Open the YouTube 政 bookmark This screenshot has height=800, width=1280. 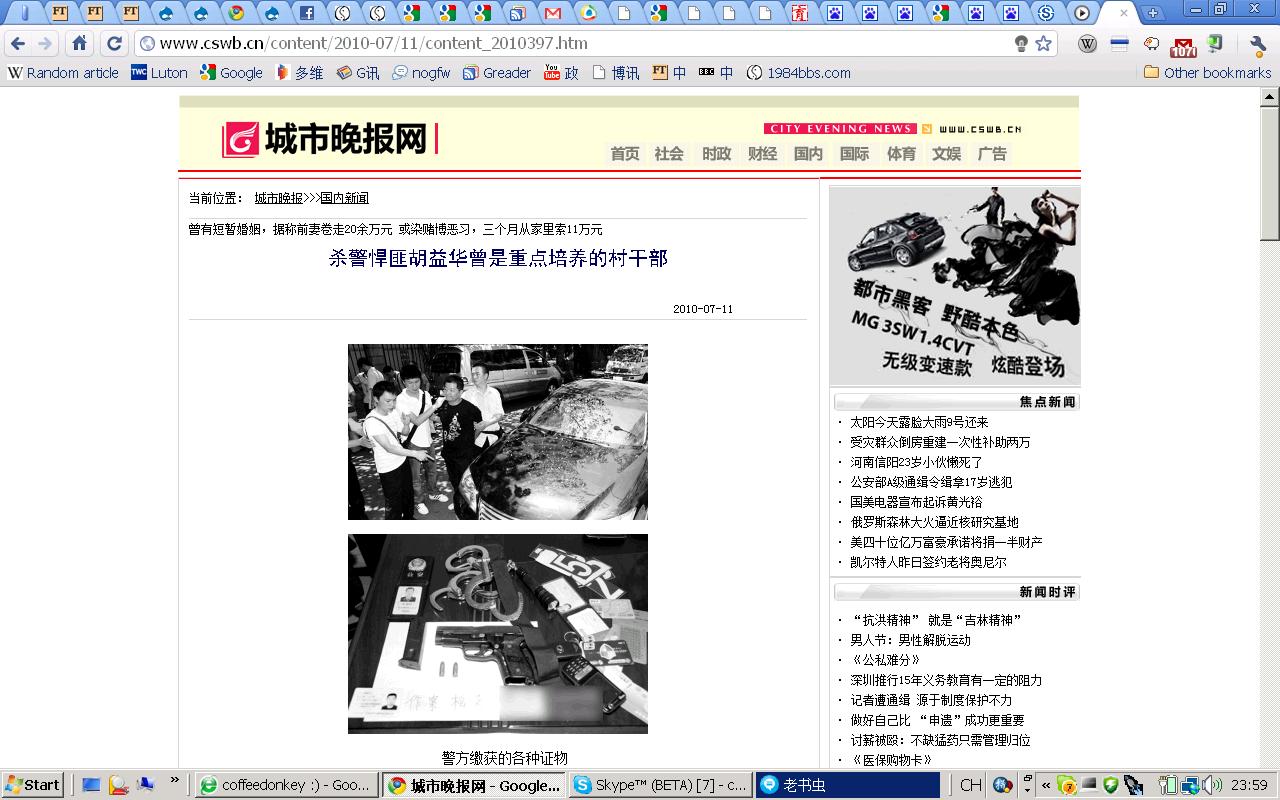tap(561, 73)
